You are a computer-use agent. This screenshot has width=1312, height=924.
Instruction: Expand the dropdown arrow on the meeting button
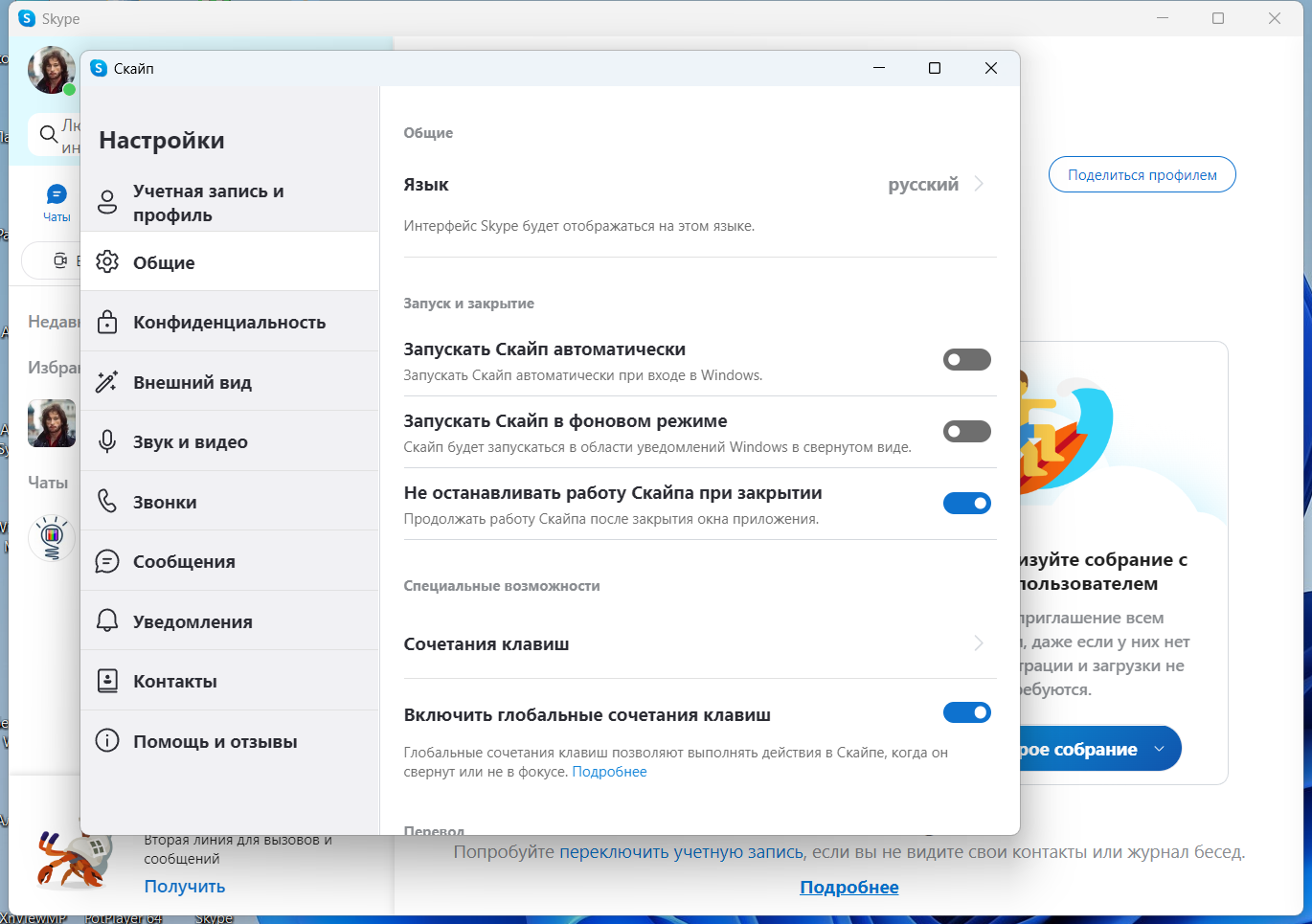[1159, 749]
